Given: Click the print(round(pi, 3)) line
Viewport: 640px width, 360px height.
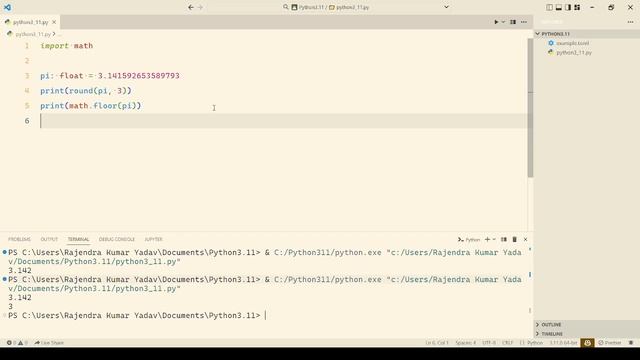Looking at the screenshot, I should [x=86, y=91].
